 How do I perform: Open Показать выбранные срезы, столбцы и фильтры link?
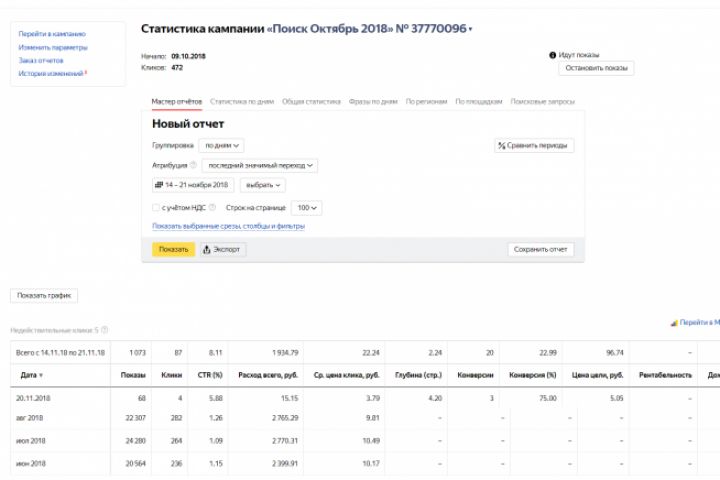(x=228, y=226)
